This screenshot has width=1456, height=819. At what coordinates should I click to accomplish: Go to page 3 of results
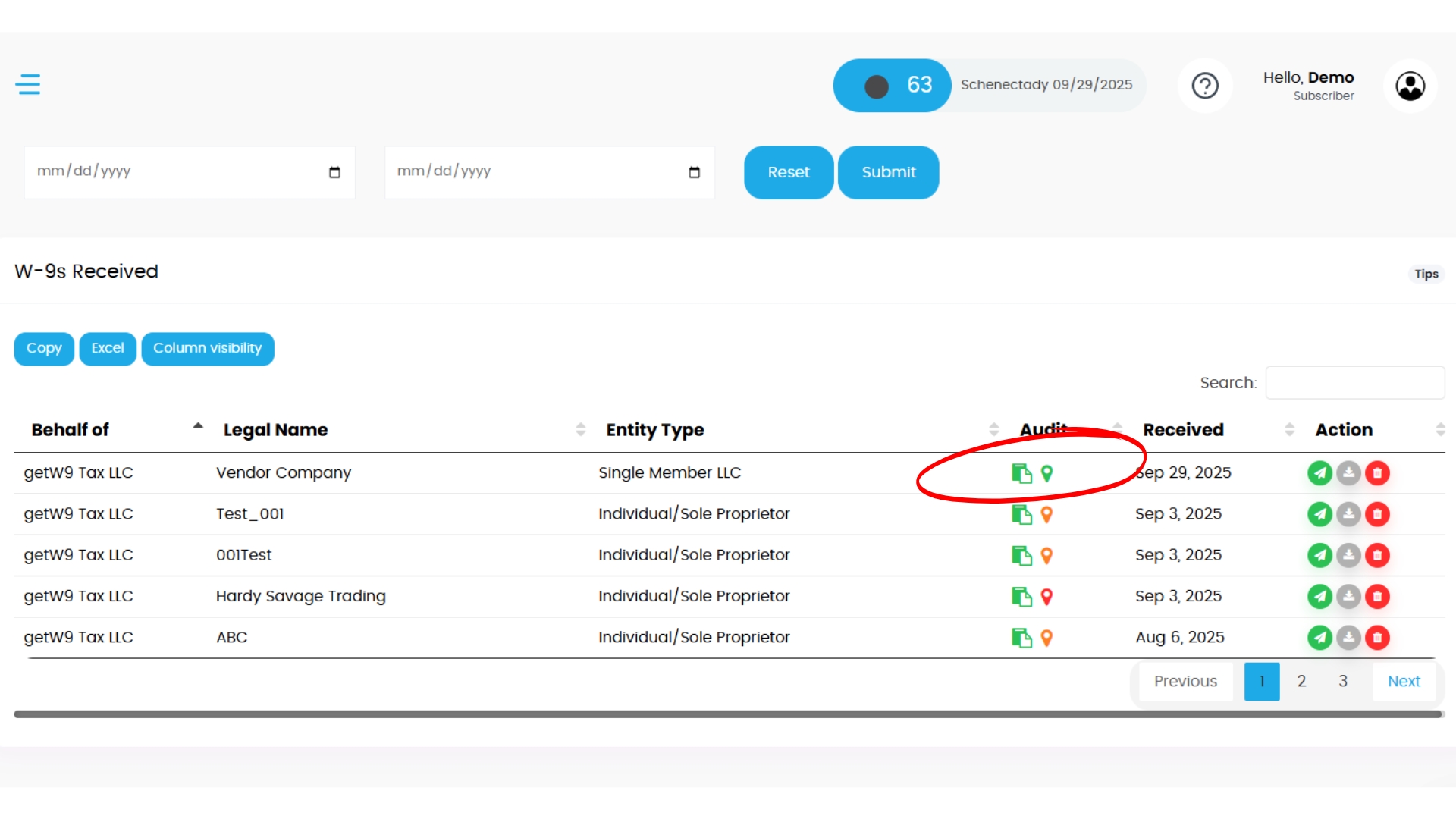[x=1342, y=681]
